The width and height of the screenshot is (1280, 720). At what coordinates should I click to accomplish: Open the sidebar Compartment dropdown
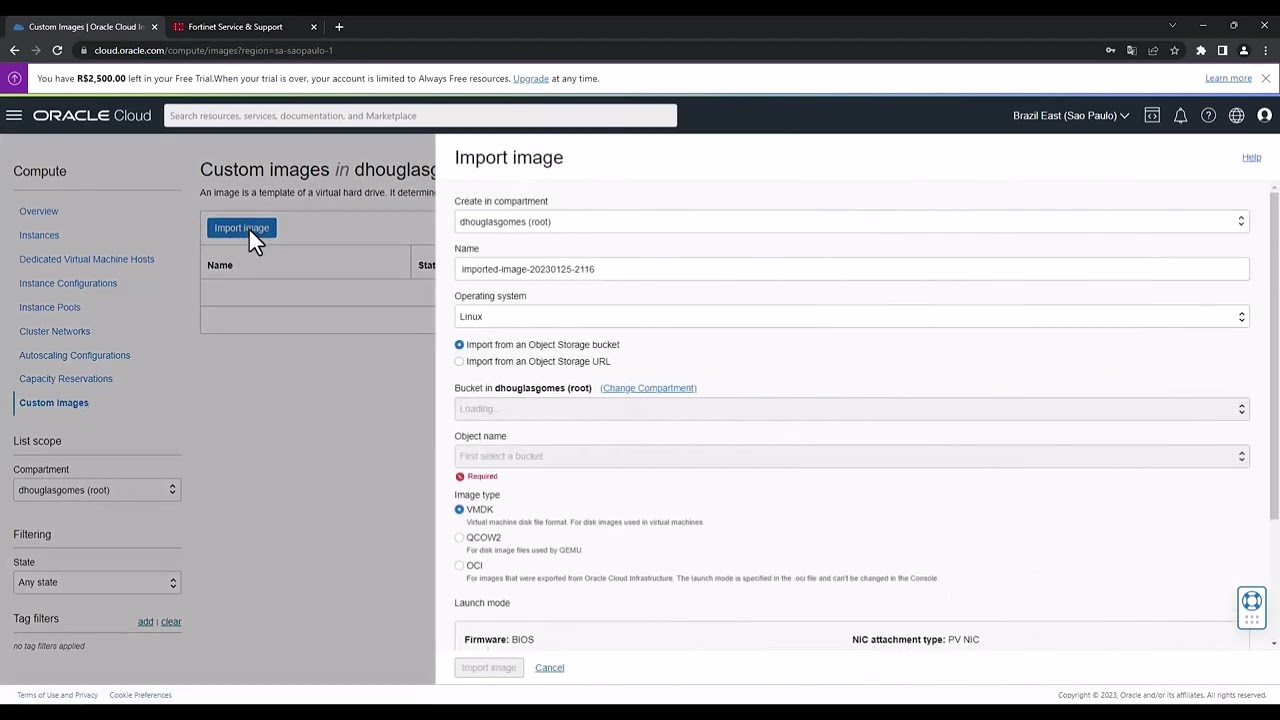coord(97,490)
